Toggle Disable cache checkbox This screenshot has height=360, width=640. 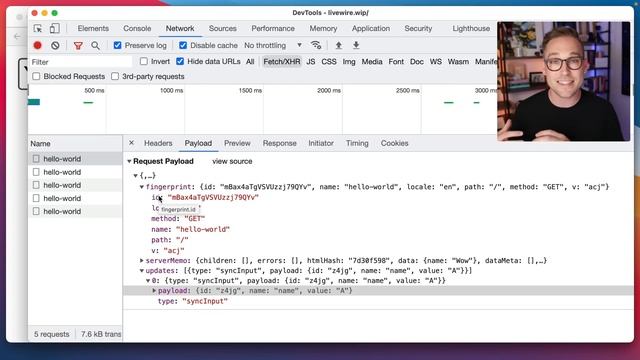(183, 45)
